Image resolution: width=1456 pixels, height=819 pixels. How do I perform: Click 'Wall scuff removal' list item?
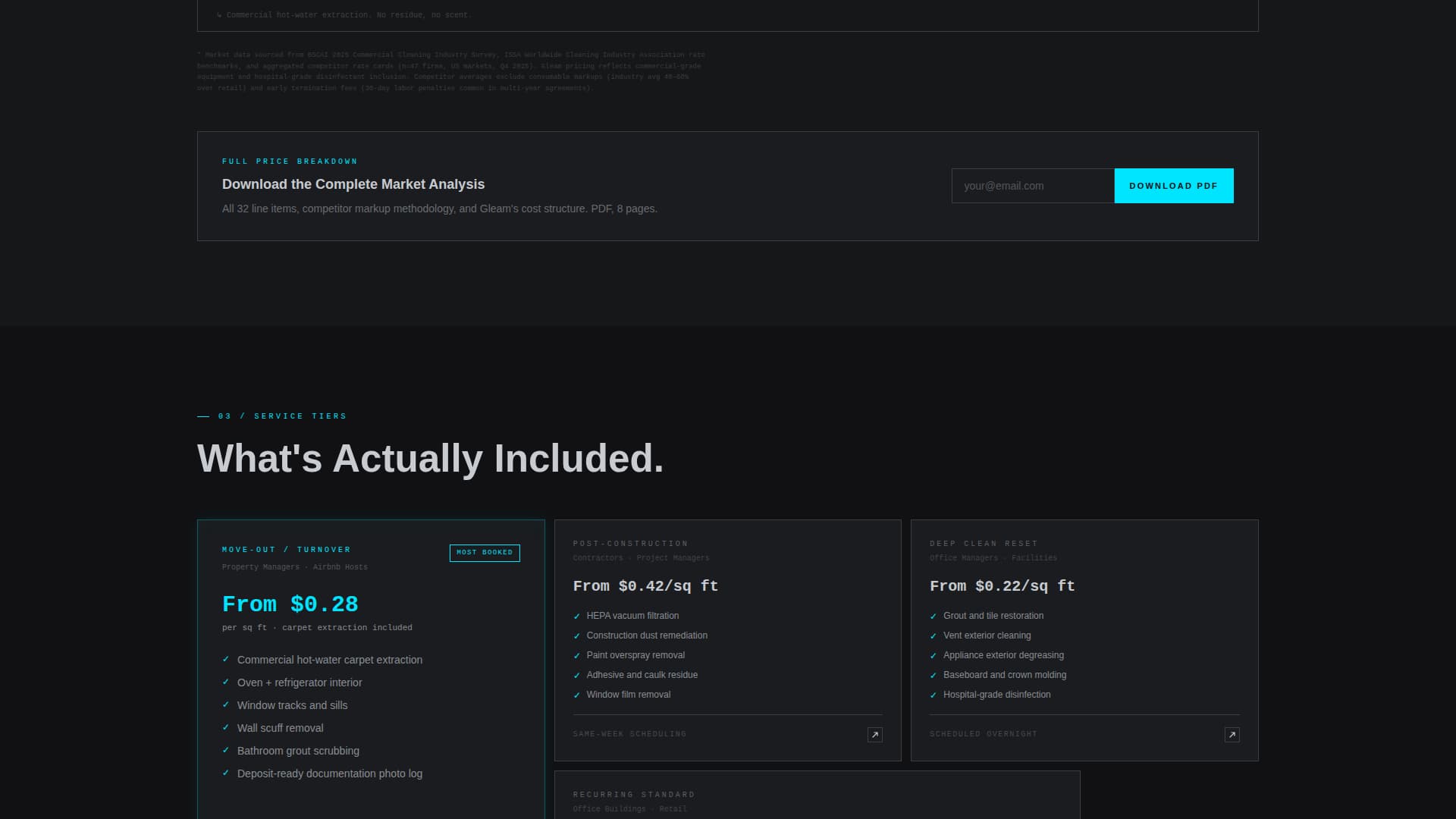[281, 728]
